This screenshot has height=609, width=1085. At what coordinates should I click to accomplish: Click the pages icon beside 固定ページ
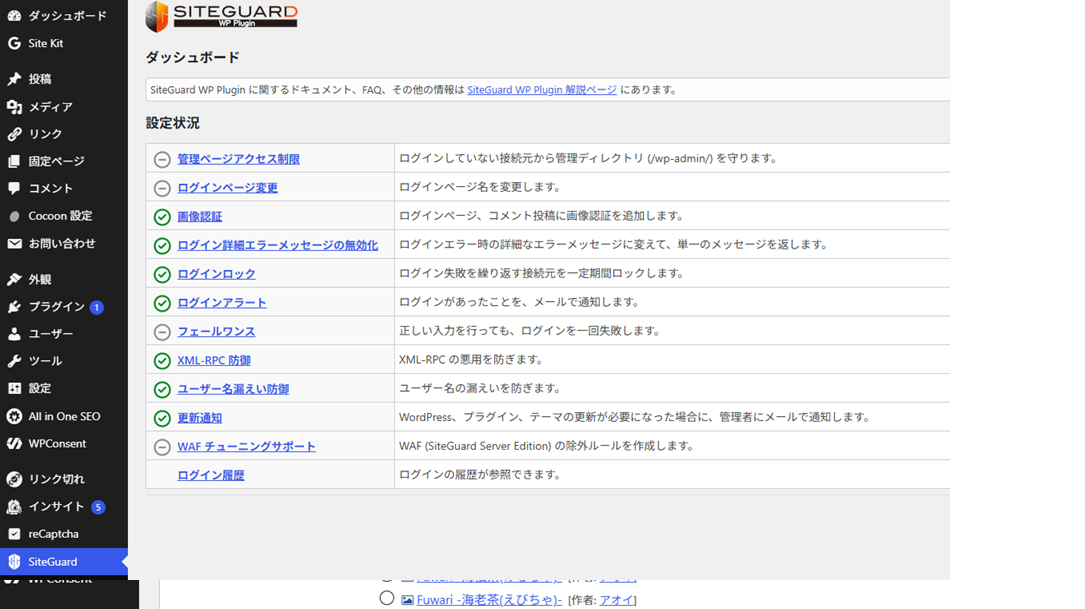(x=14, y=161)
